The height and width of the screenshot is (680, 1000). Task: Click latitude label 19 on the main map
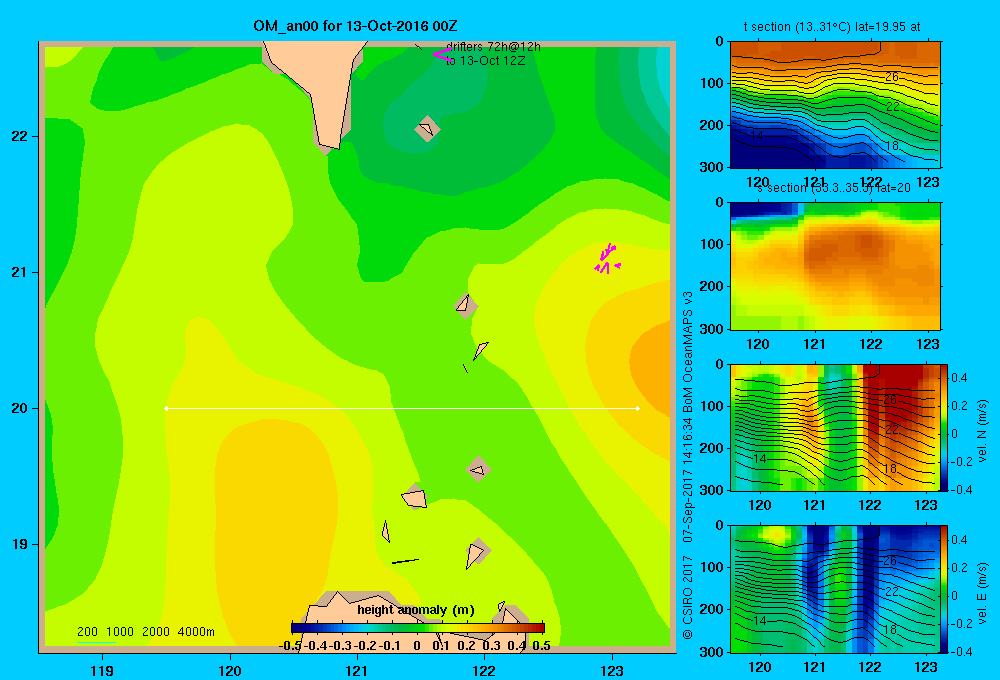pos(20,544)
